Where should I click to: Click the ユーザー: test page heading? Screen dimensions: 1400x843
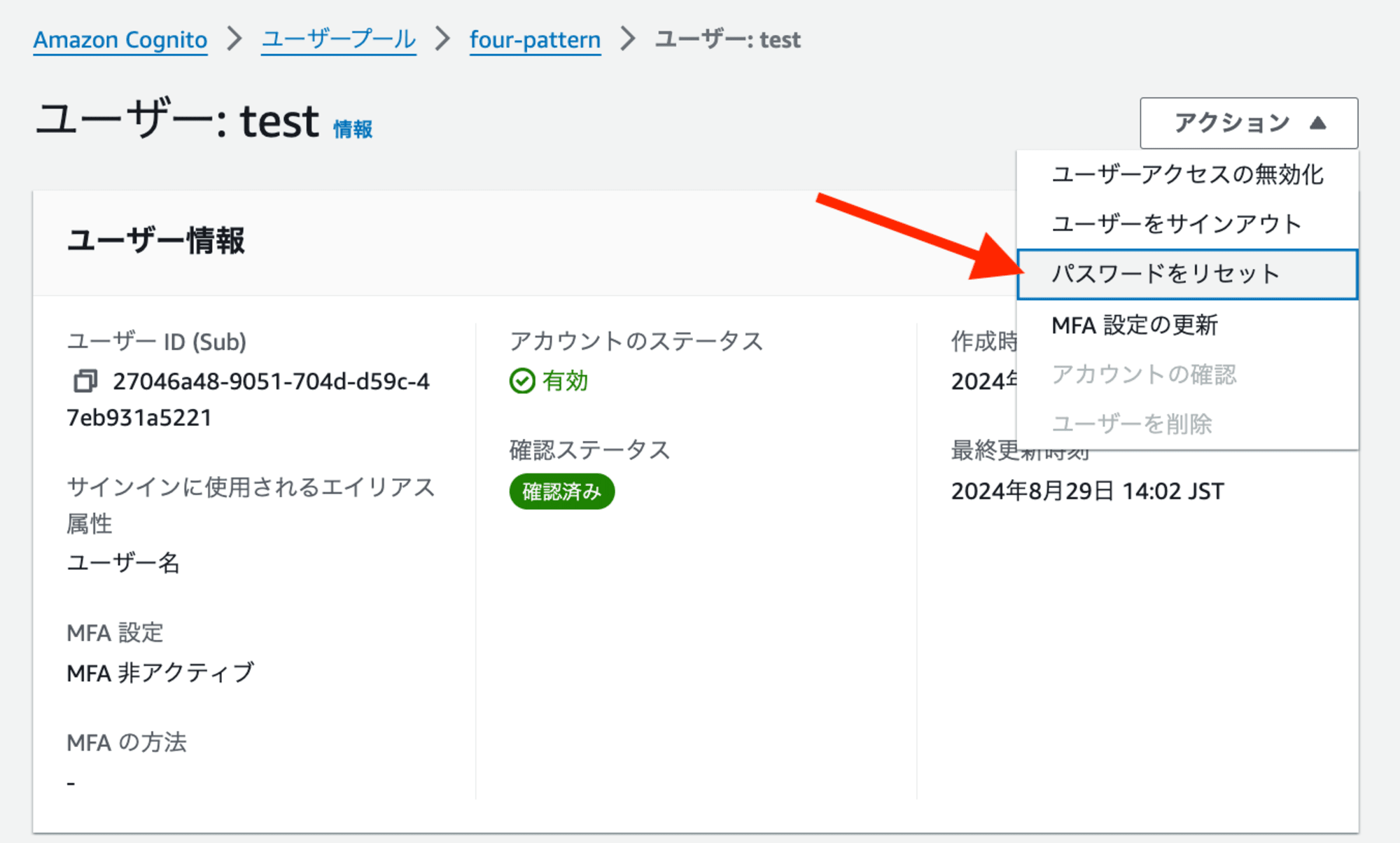click(178, 120)
